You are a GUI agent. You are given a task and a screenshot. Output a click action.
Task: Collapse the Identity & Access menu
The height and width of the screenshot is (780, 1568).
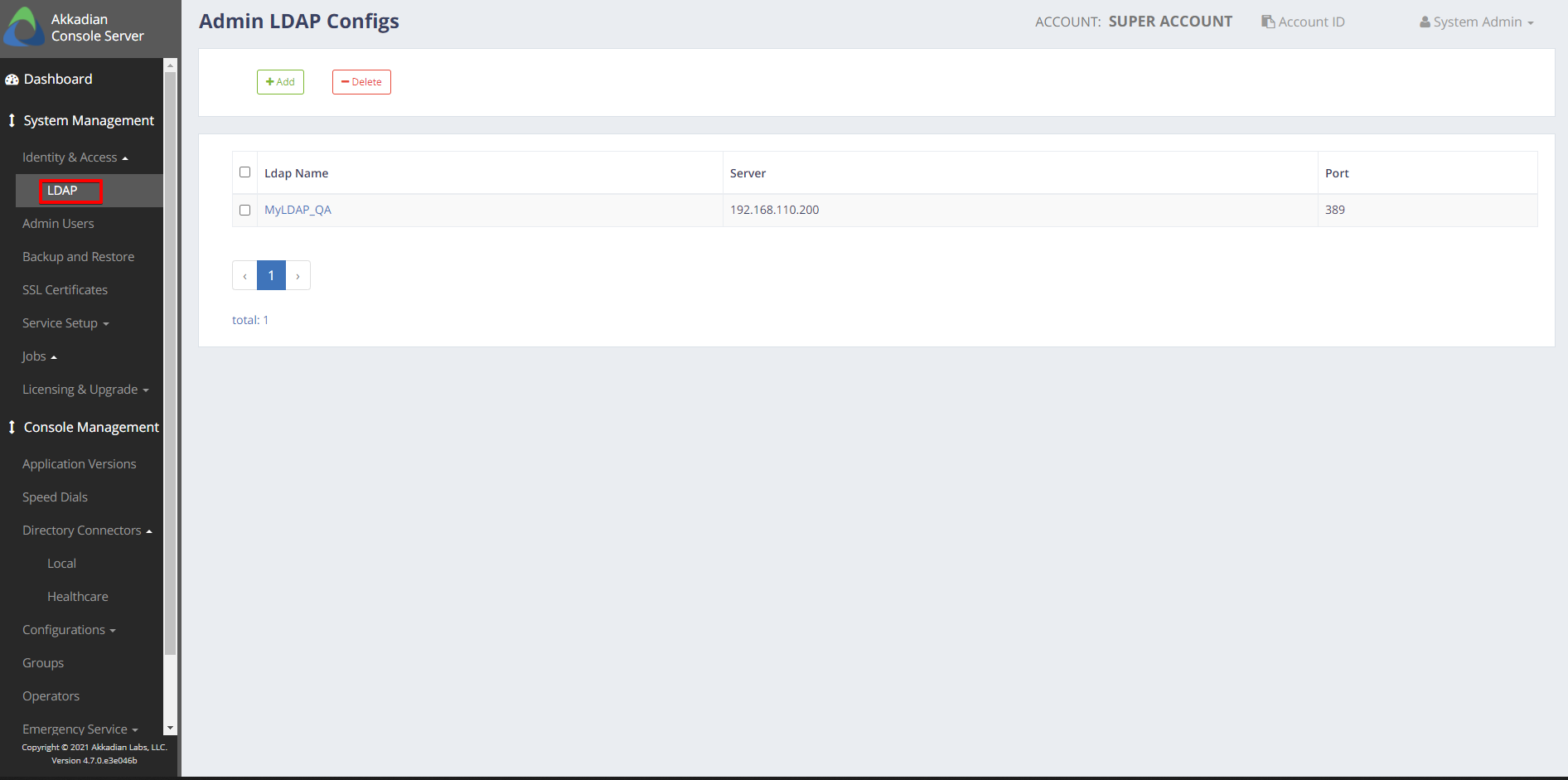75,157
